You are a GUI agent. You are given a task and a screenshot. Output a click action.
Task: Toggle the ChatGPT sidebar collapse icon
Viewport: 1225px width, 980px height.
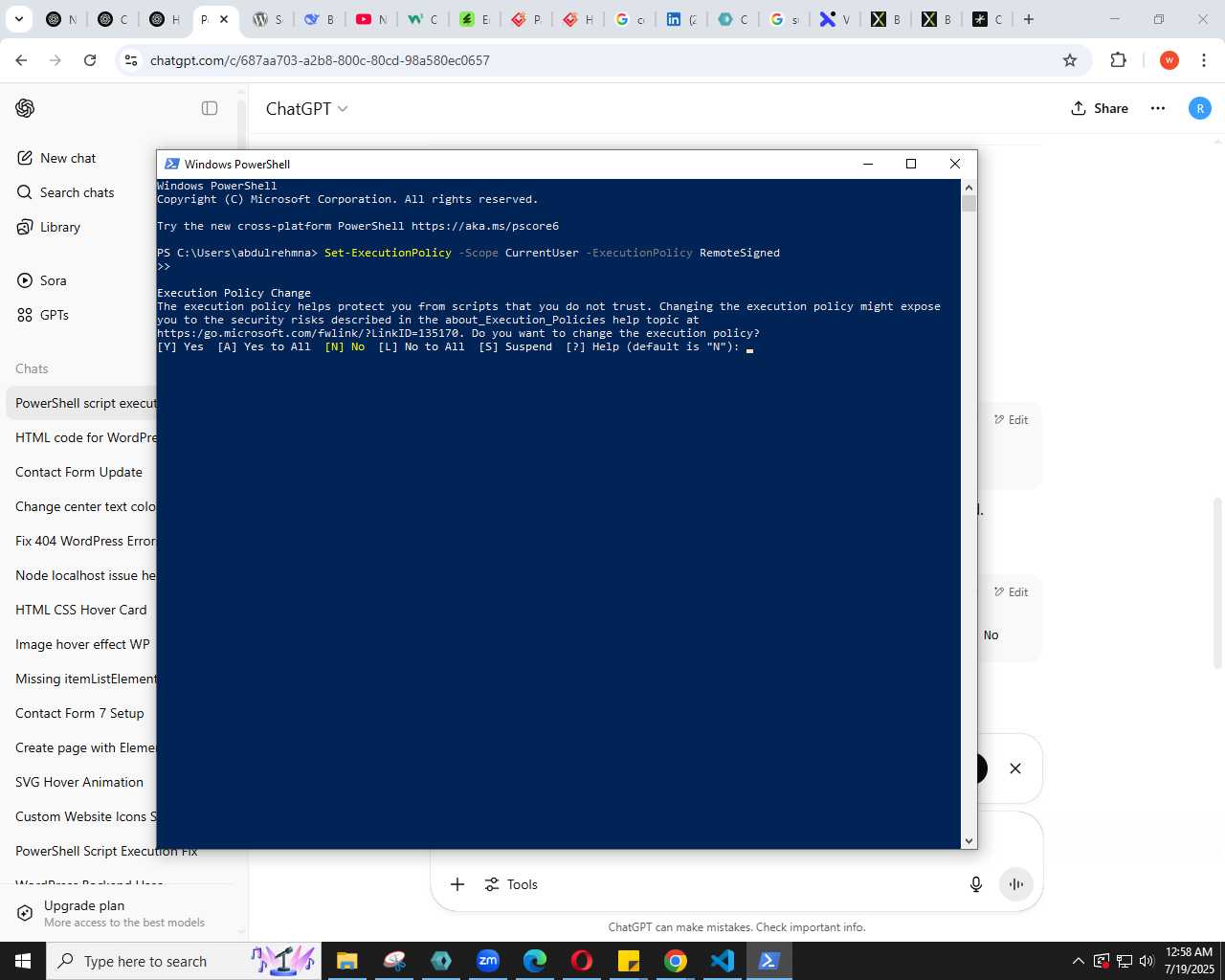[210, 108]
